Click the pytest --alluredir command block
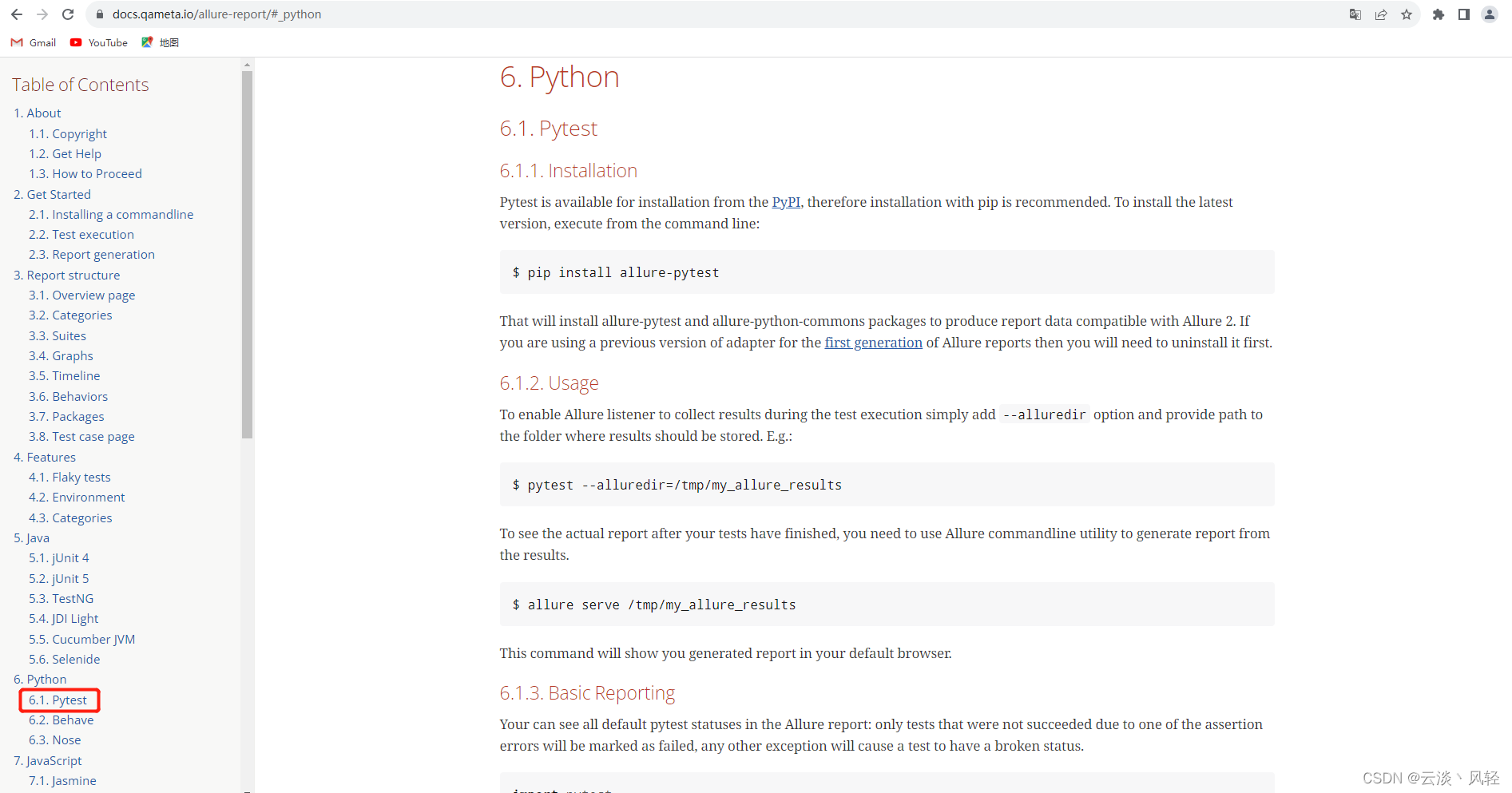This screenshot has width=1512, height=793. tap(887, 485)
